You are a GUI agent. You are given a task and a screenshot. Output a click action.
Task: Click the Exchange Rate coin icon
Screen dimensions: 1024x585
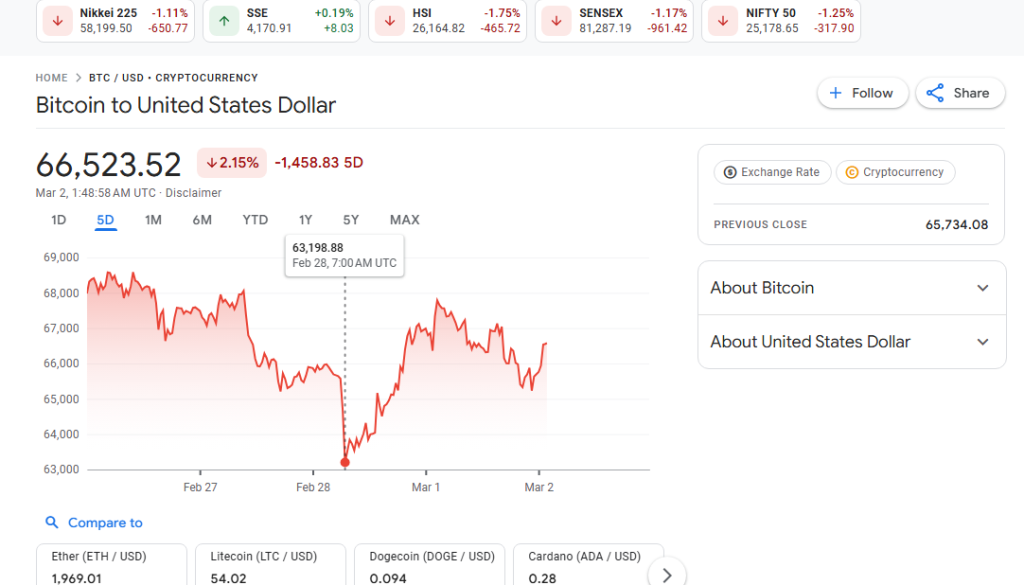(x=728, y=172)
